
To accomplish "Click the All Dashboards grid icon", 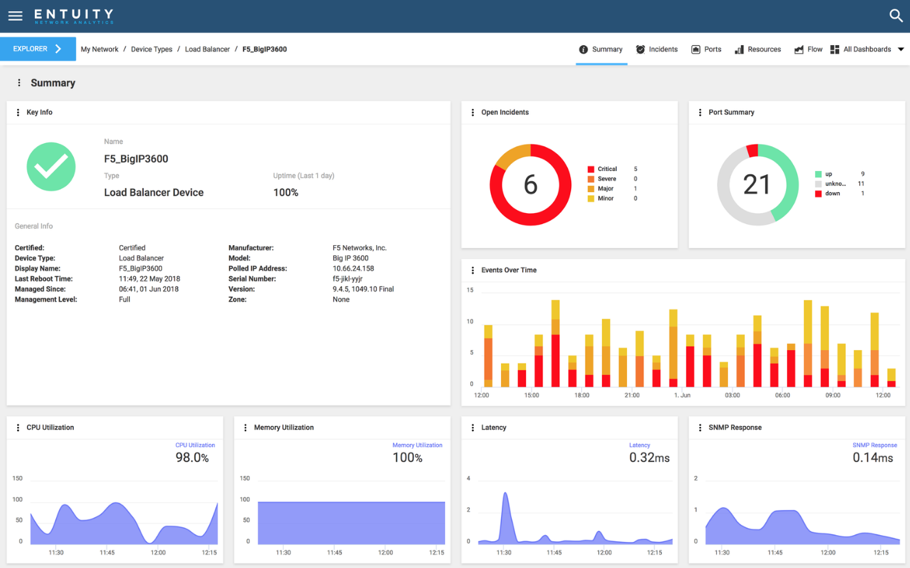I will pos(835,49).
